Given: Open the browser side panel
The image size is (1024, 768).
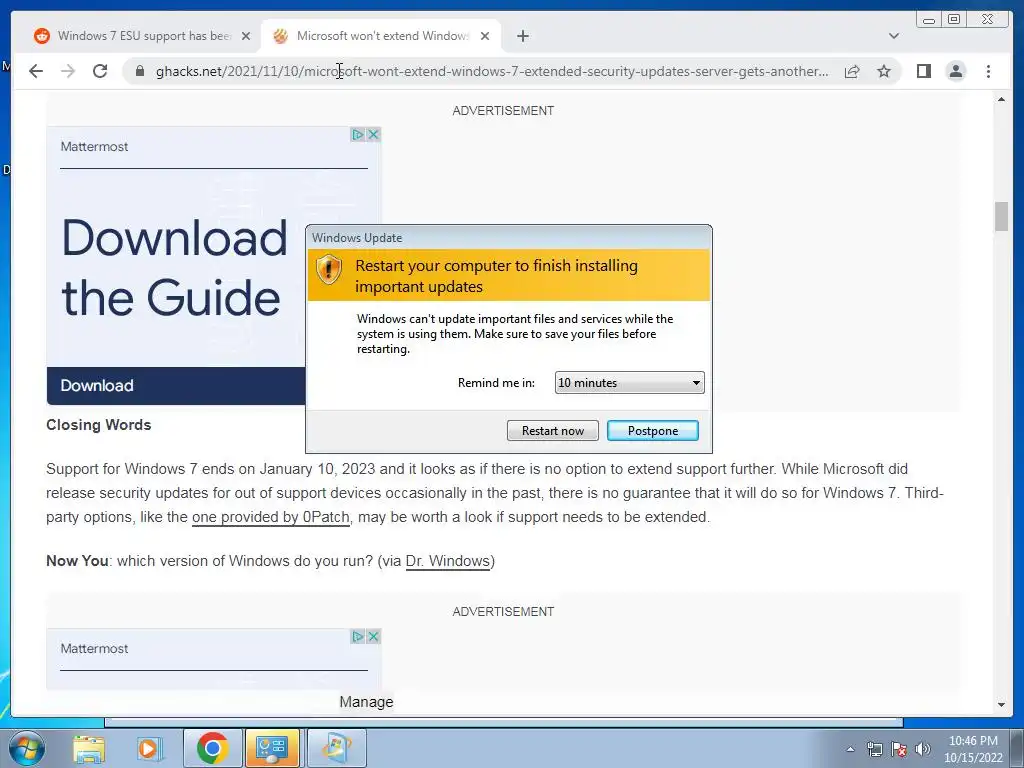Looking at the screenshot, I should (923, 71).
